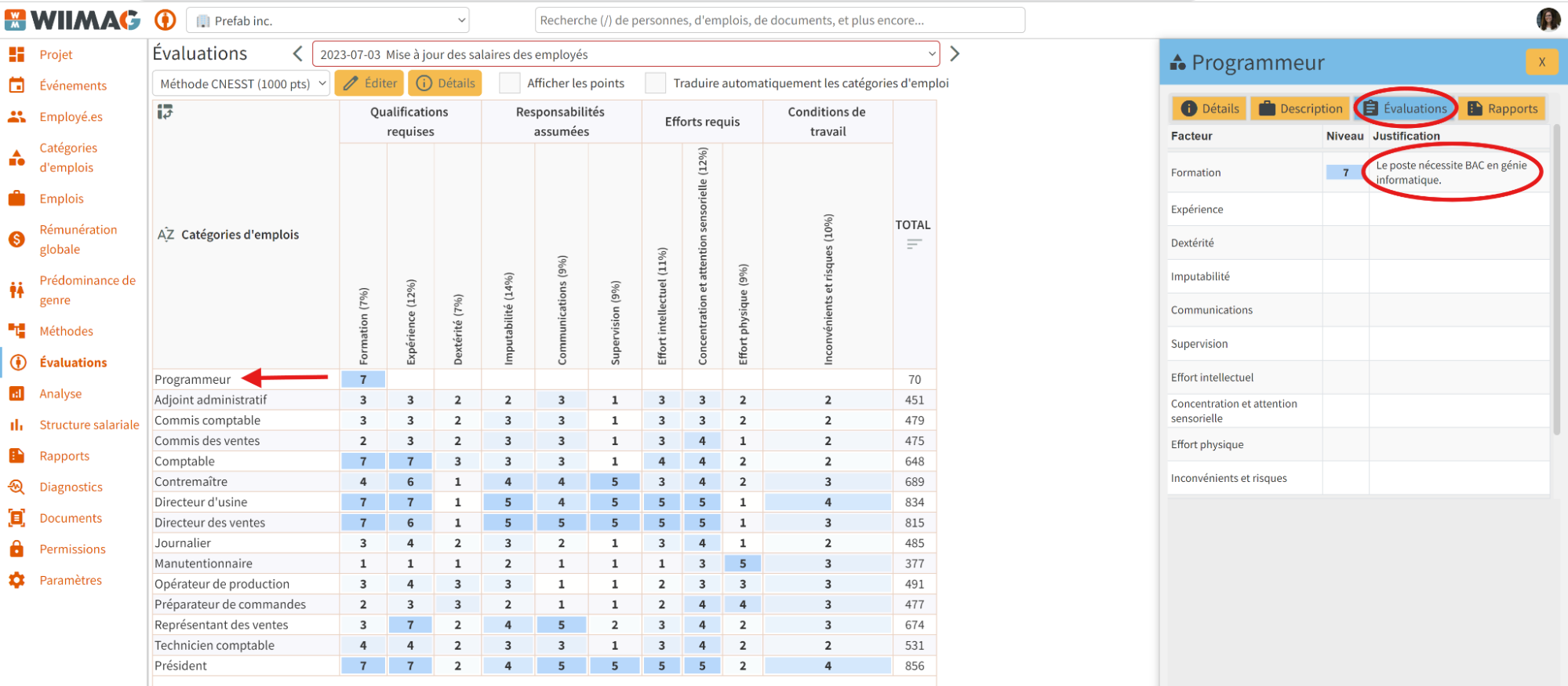Click the global search field
1568x686 pixels.
(x=780, y=20)
